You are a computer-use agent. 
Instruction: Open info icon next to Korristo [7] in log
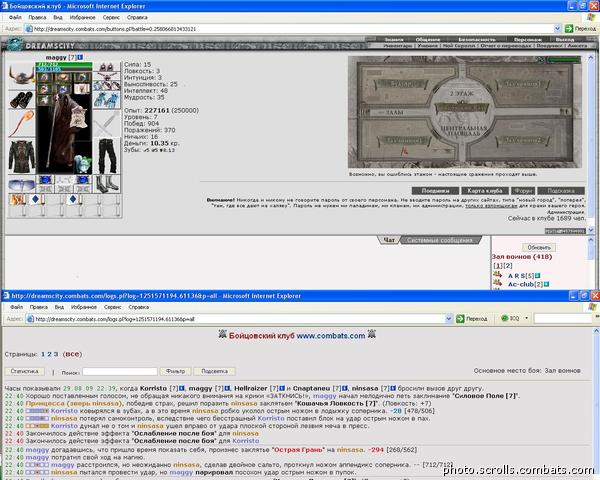coord(182,388)
